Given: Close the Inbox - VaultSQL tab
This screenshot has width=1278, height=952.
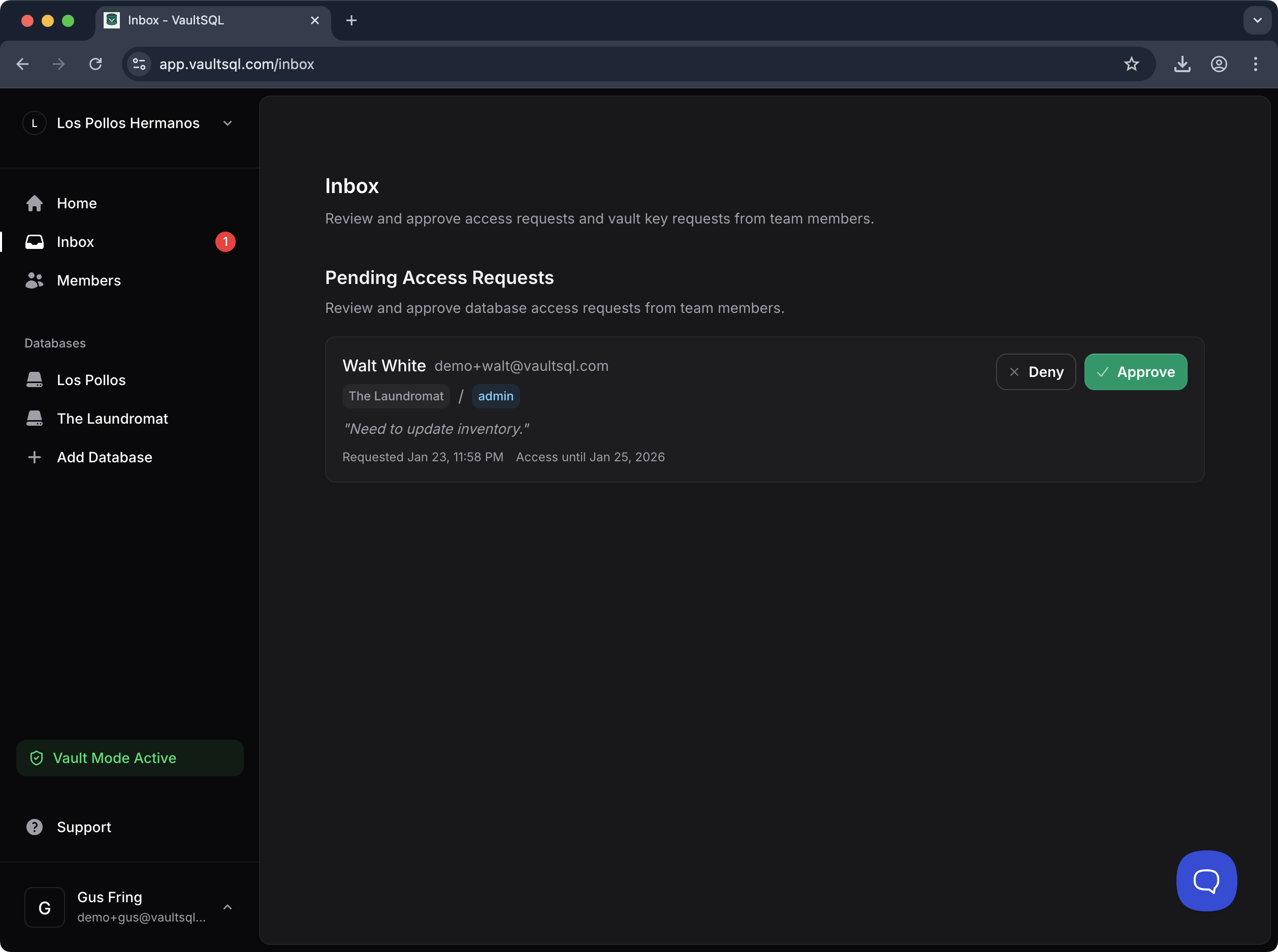Looking at the screenshot, I should 314,20.
